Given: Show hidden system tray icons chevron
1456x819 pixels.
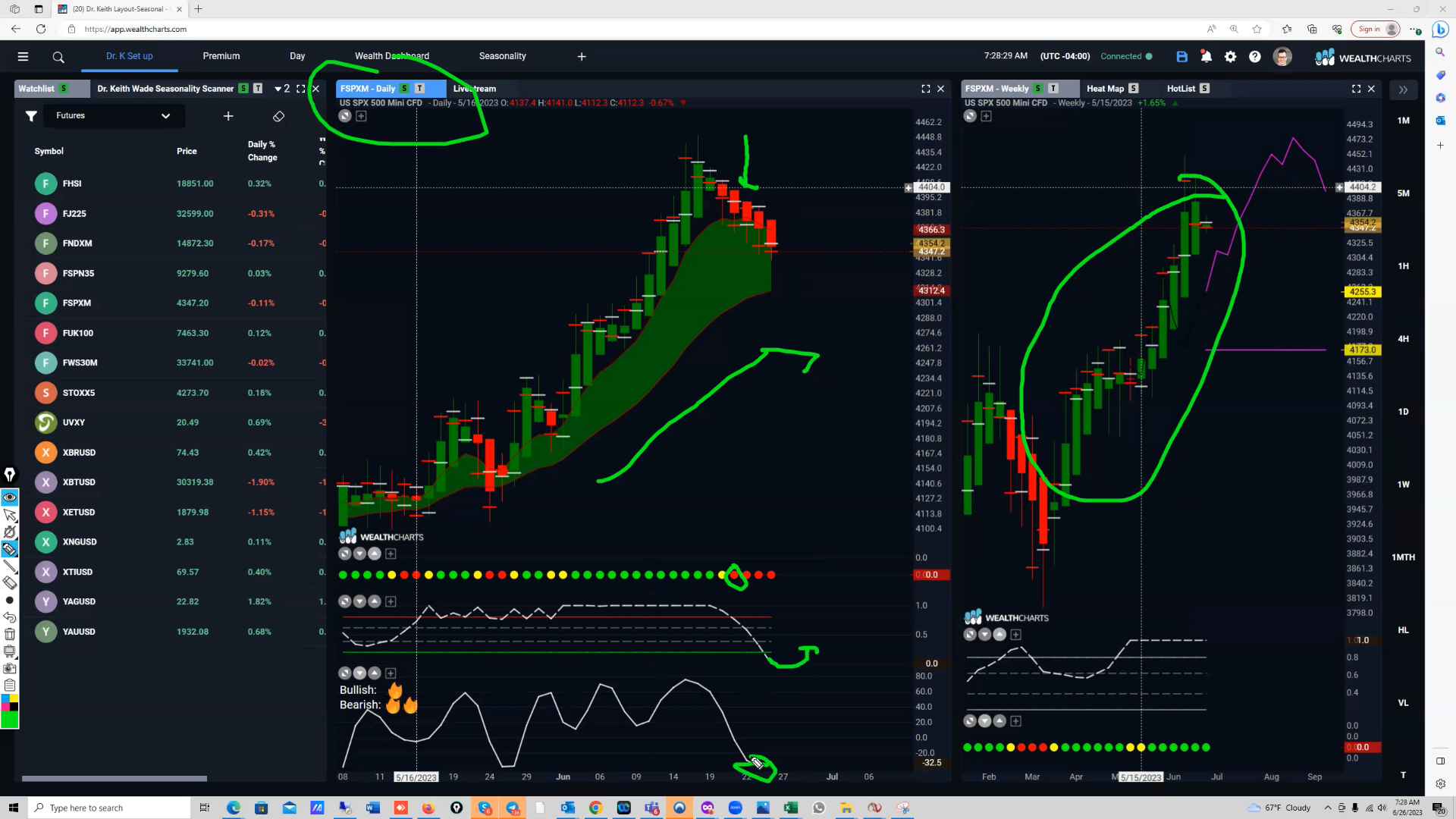Looking at the screenshot, I should click(x=1328, y=808).
